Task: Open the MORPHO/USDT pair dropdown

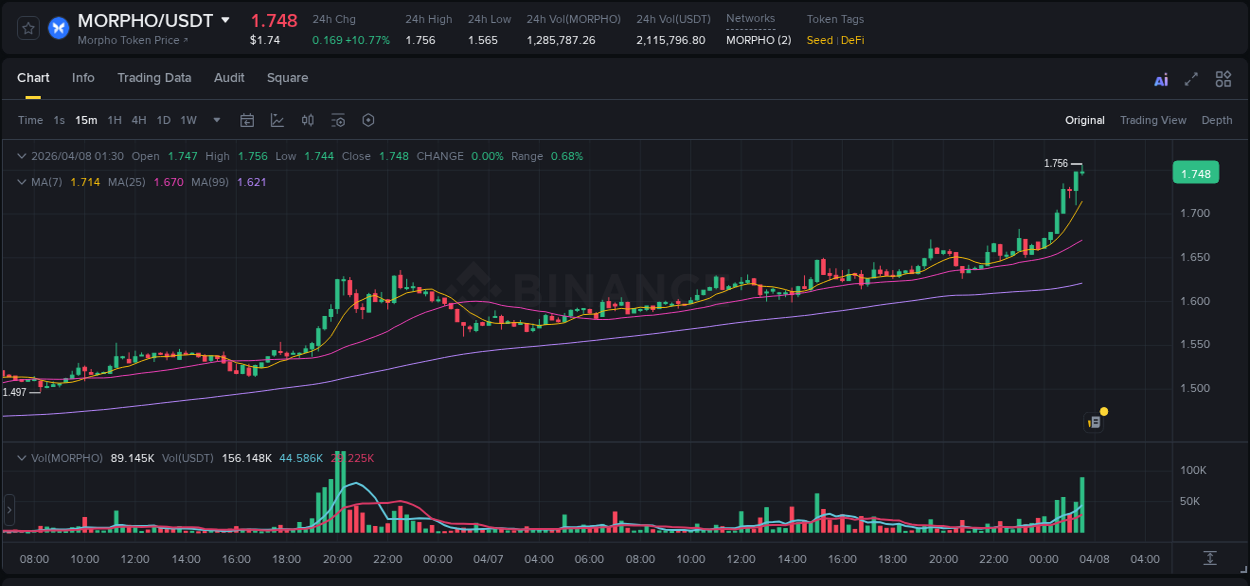Action: (x=227, y=19)
